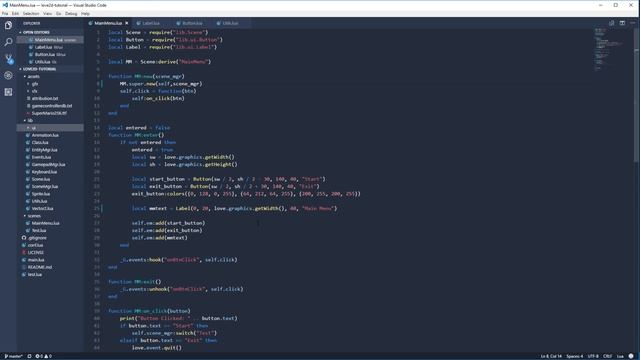Open the Go menu
This screenshot has width=640, height=360.
[58, 13]
